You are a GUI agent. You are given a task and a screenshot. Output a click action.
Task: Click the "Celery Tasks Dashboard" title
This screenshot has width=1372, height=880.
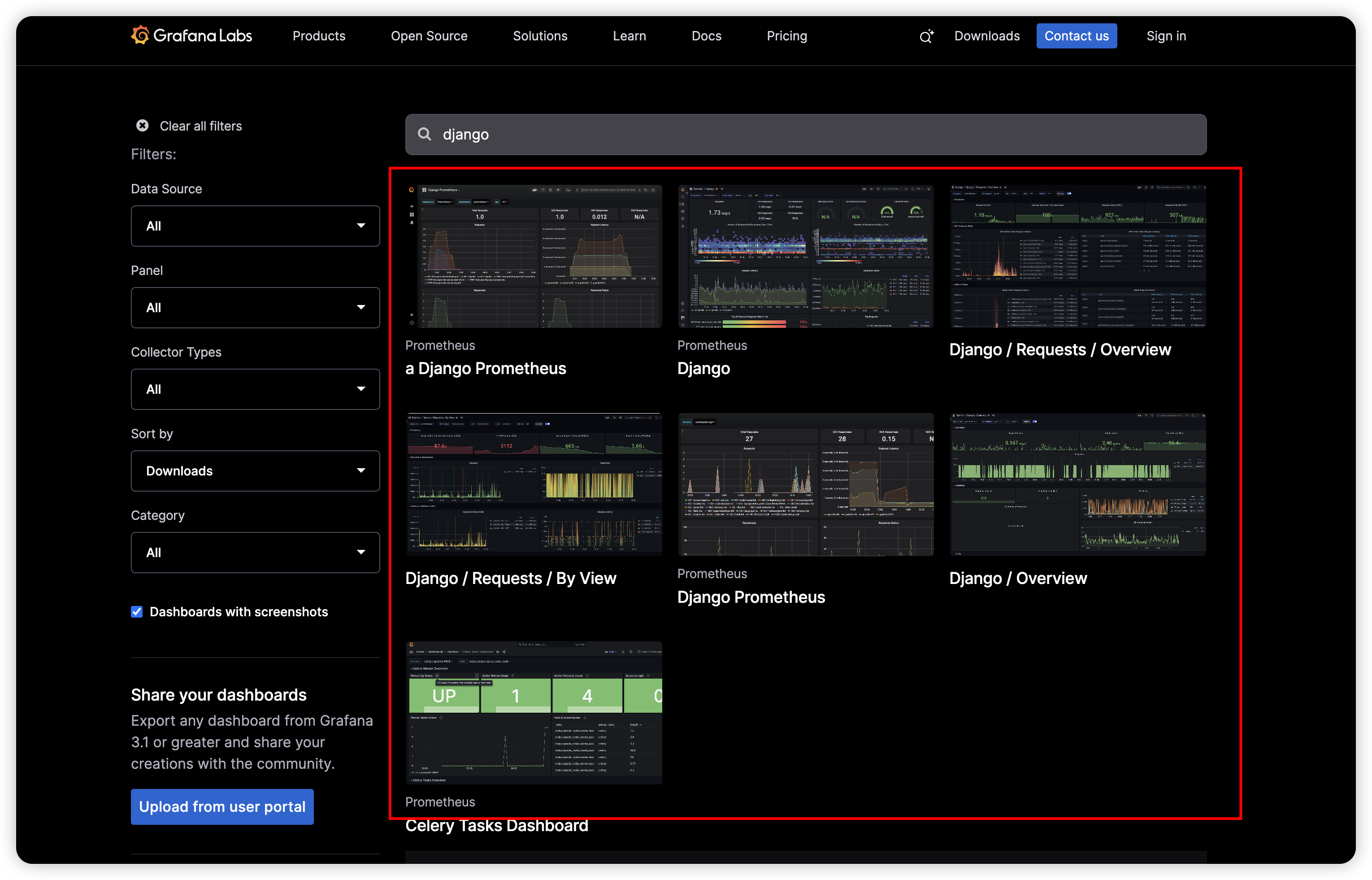(496, 826)
